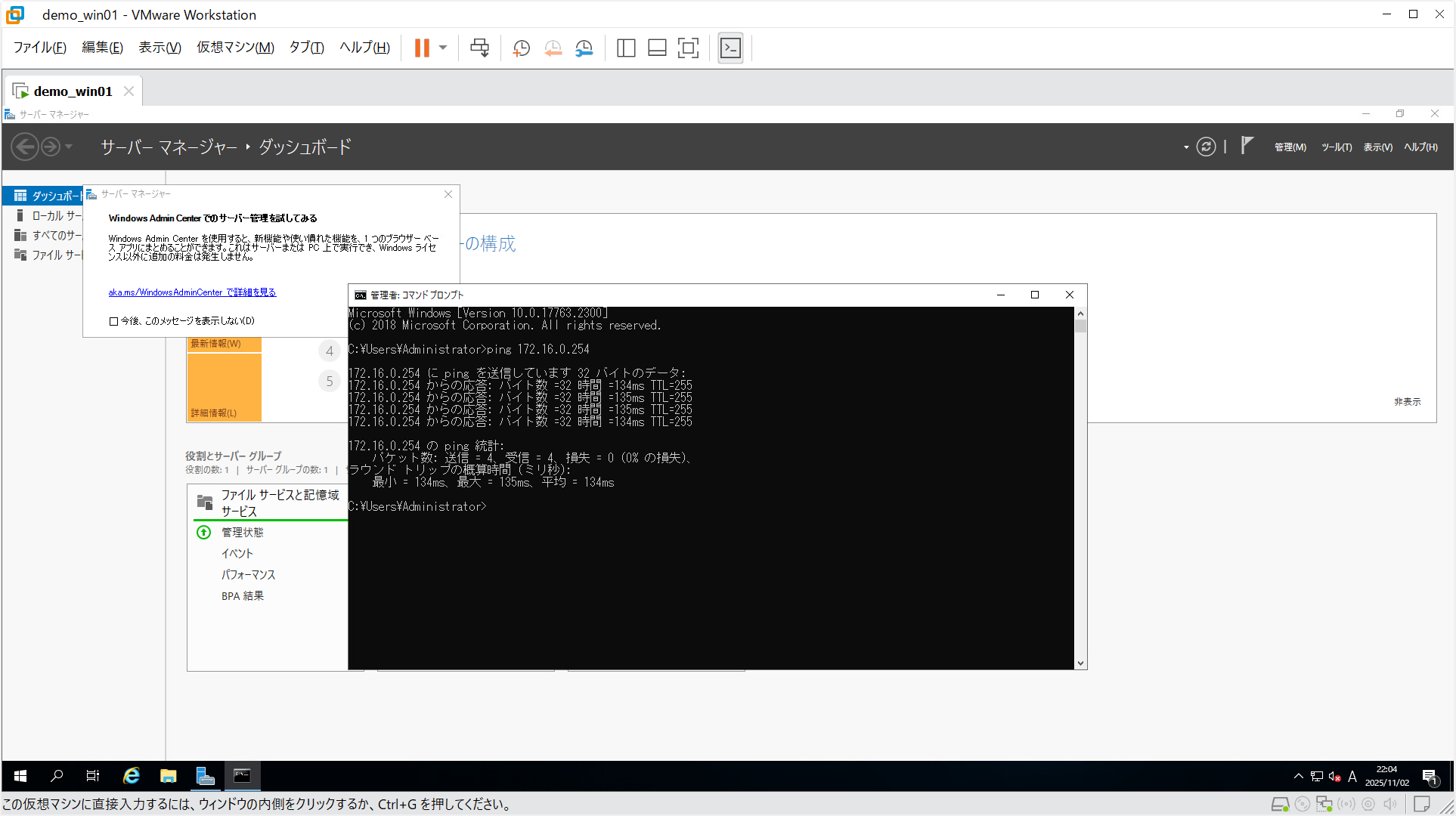Open Internet Explorer from taskbar

pos(132,776)
